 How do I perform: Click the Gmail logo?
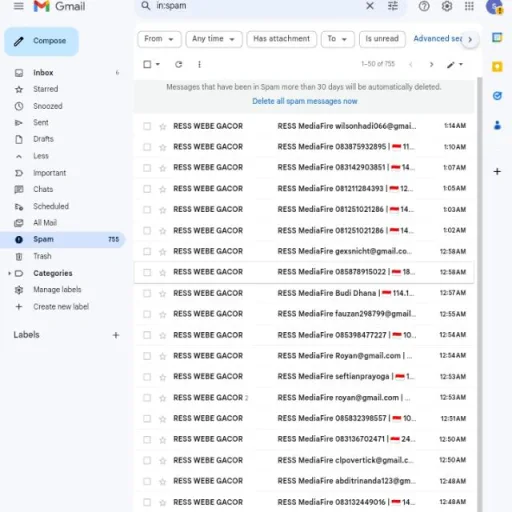pos(59,6)
